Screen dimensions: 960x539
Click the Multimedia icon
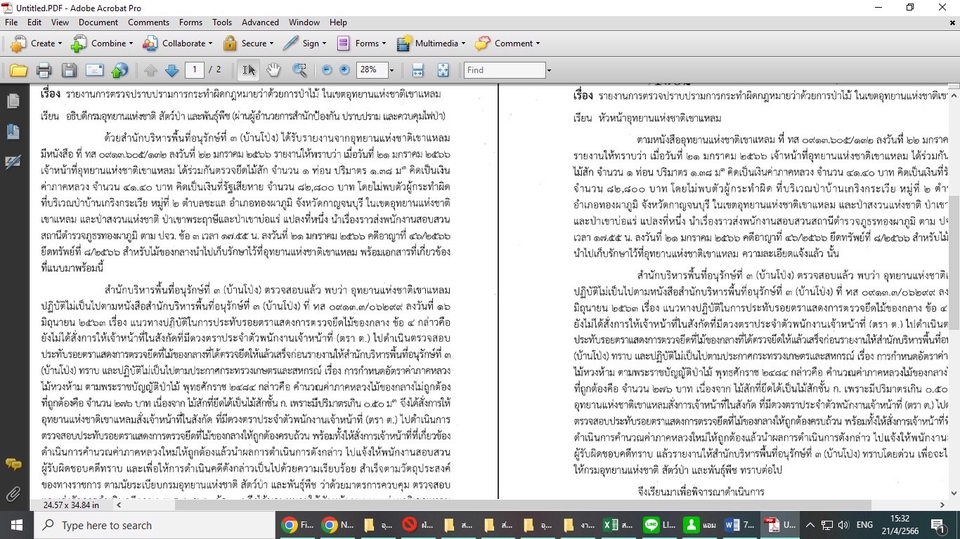pyautogui.click(x=404, y=43)
